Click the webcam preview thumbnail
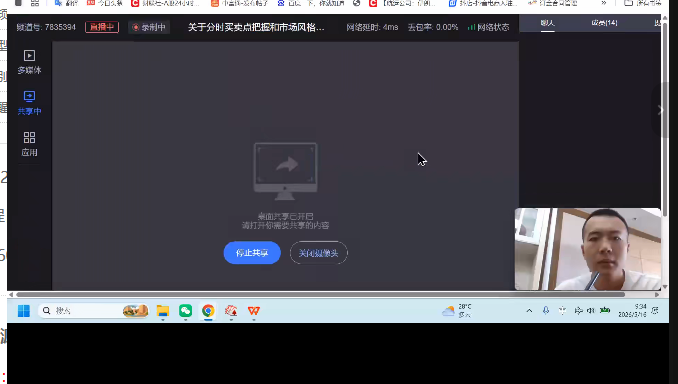 coord(588,249)
